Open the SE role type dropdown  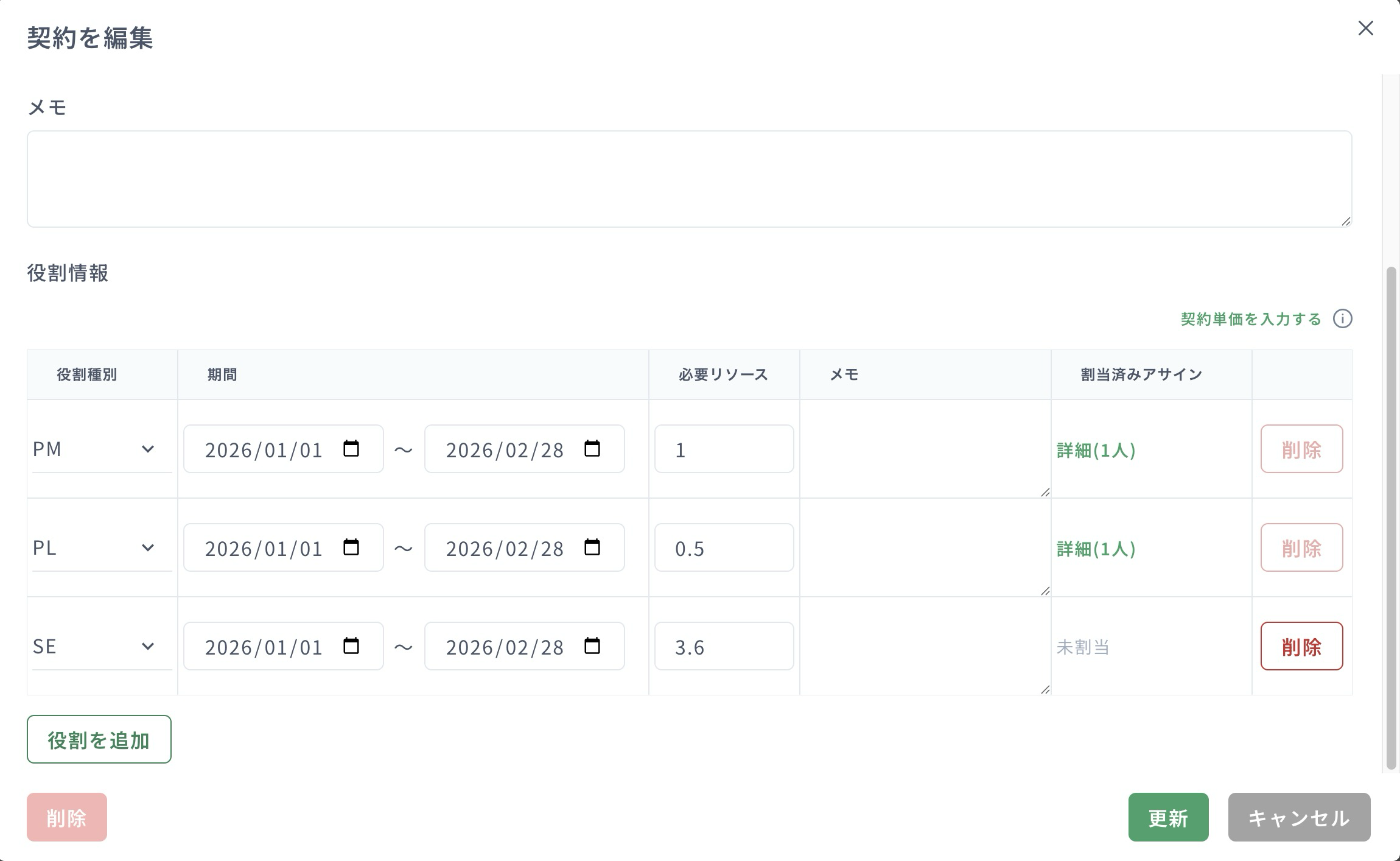102,647
